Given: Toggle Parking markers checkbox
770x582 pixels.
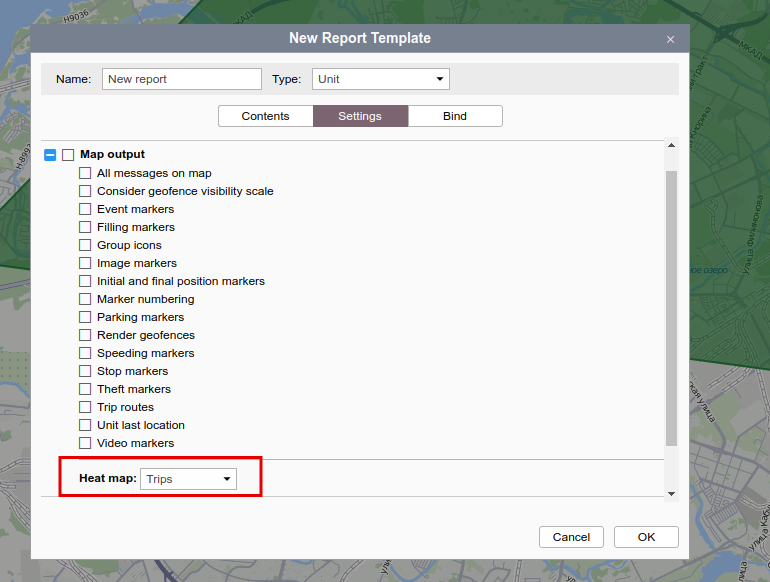Looking at the screenshot, I should click(85, 317).
